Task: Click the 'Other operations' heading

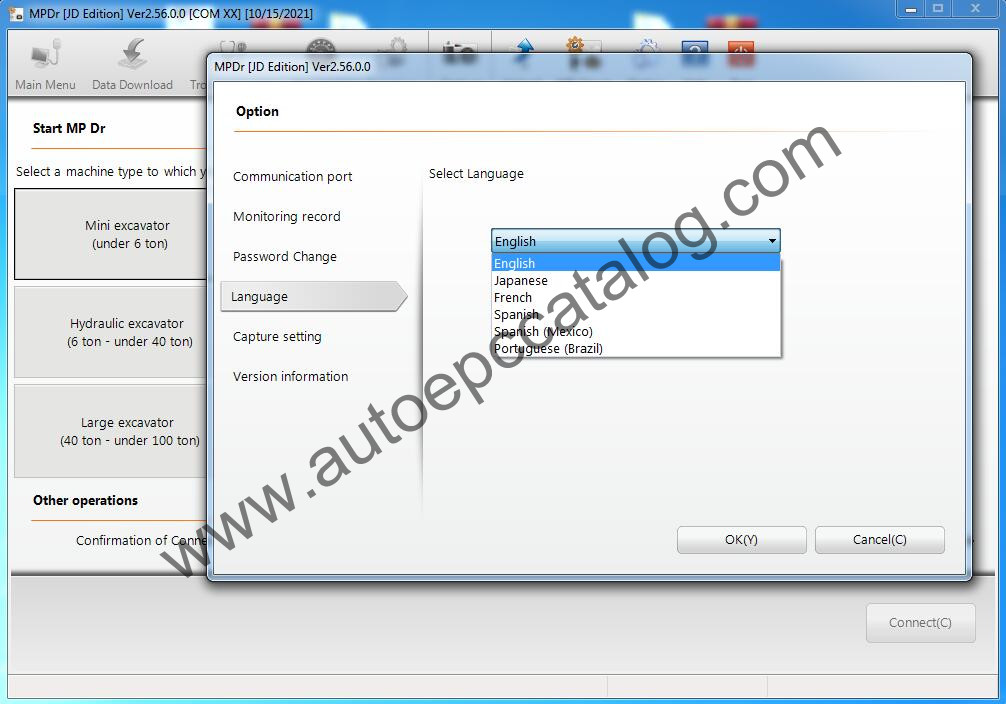Action: (x=85, y=501)
